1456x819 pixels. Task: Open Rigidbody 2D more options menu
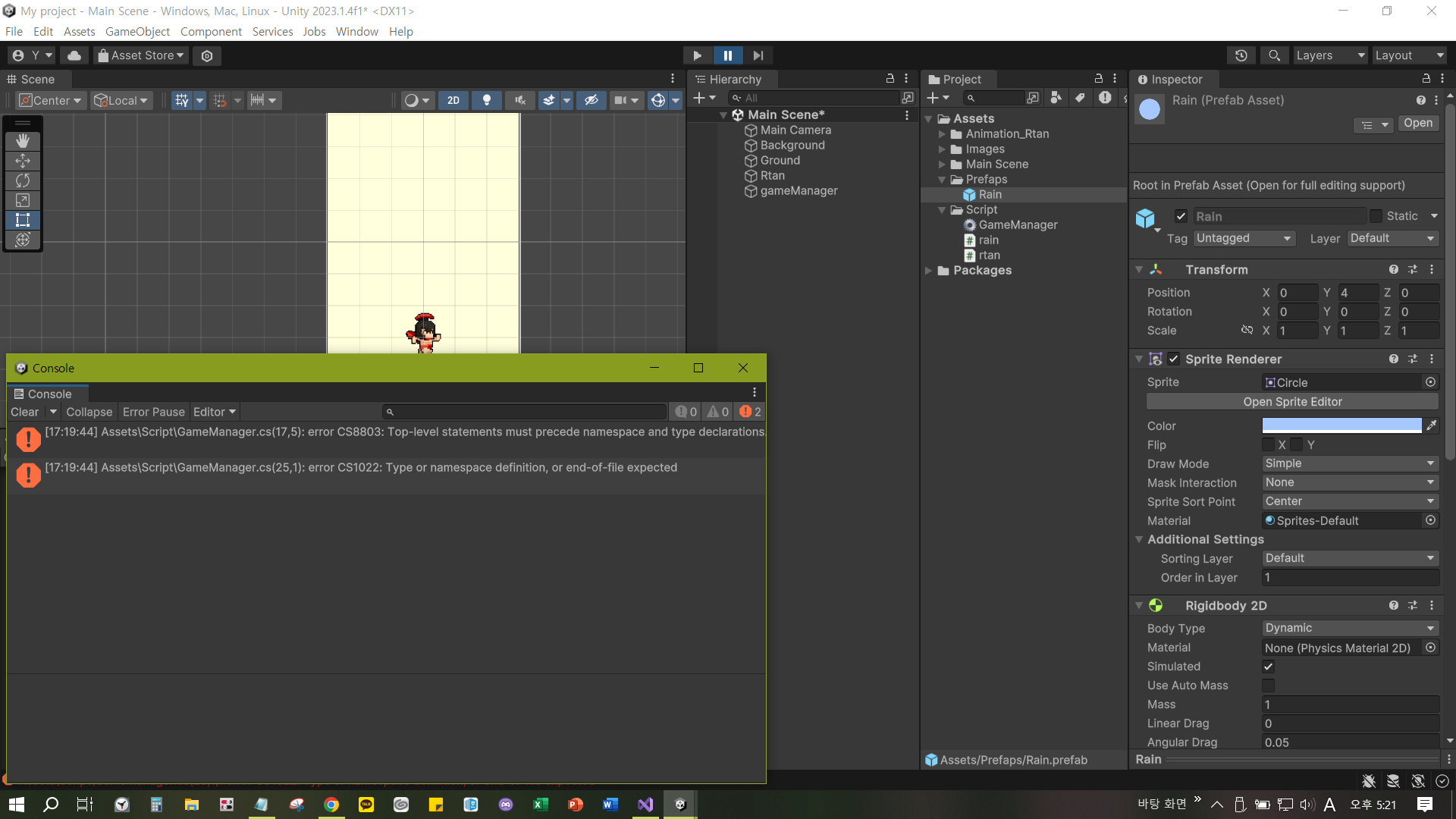pyautogui.click(x=1432, y=606)
